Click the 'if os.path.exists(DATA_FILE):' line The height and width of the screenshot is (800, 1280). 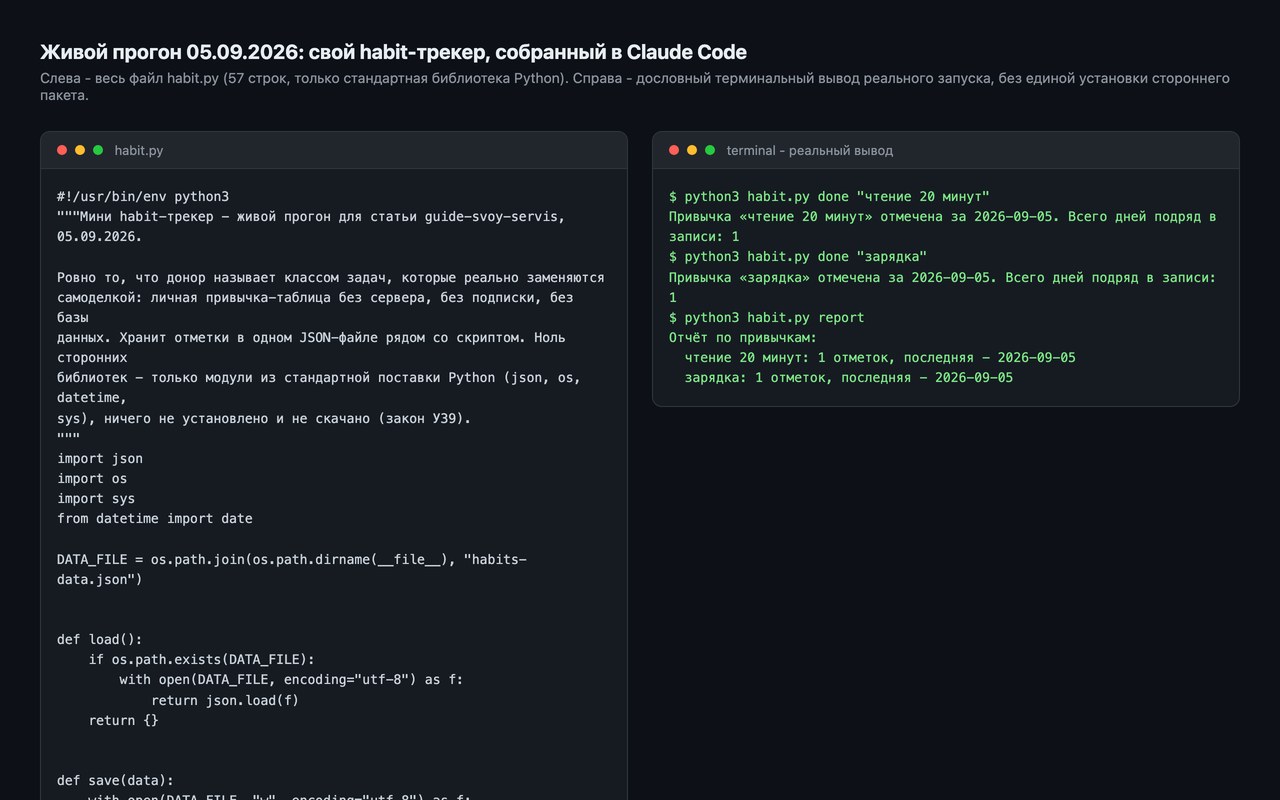pyautogui.click(x=202, y=659)
